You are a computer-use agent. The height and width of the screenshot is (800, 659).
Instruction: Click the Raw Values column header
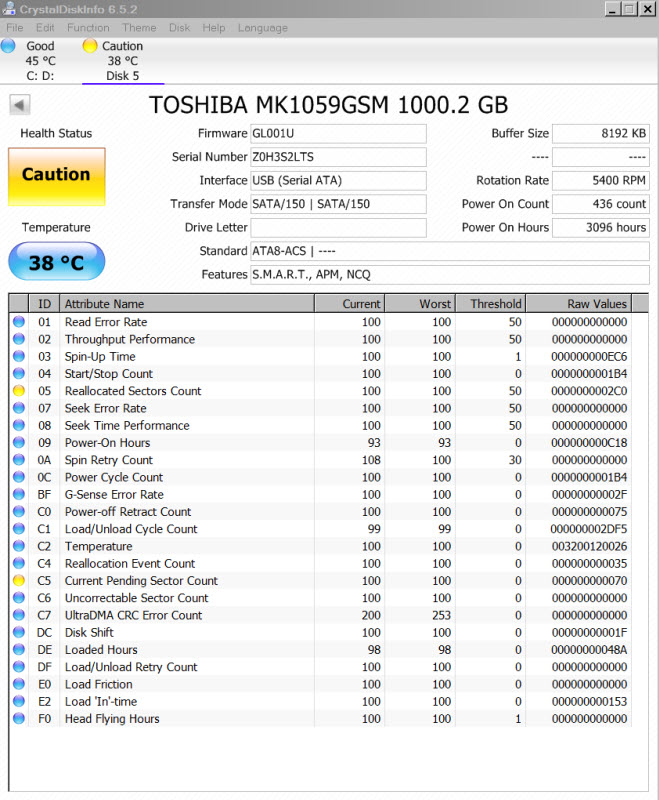pos(579,304)
